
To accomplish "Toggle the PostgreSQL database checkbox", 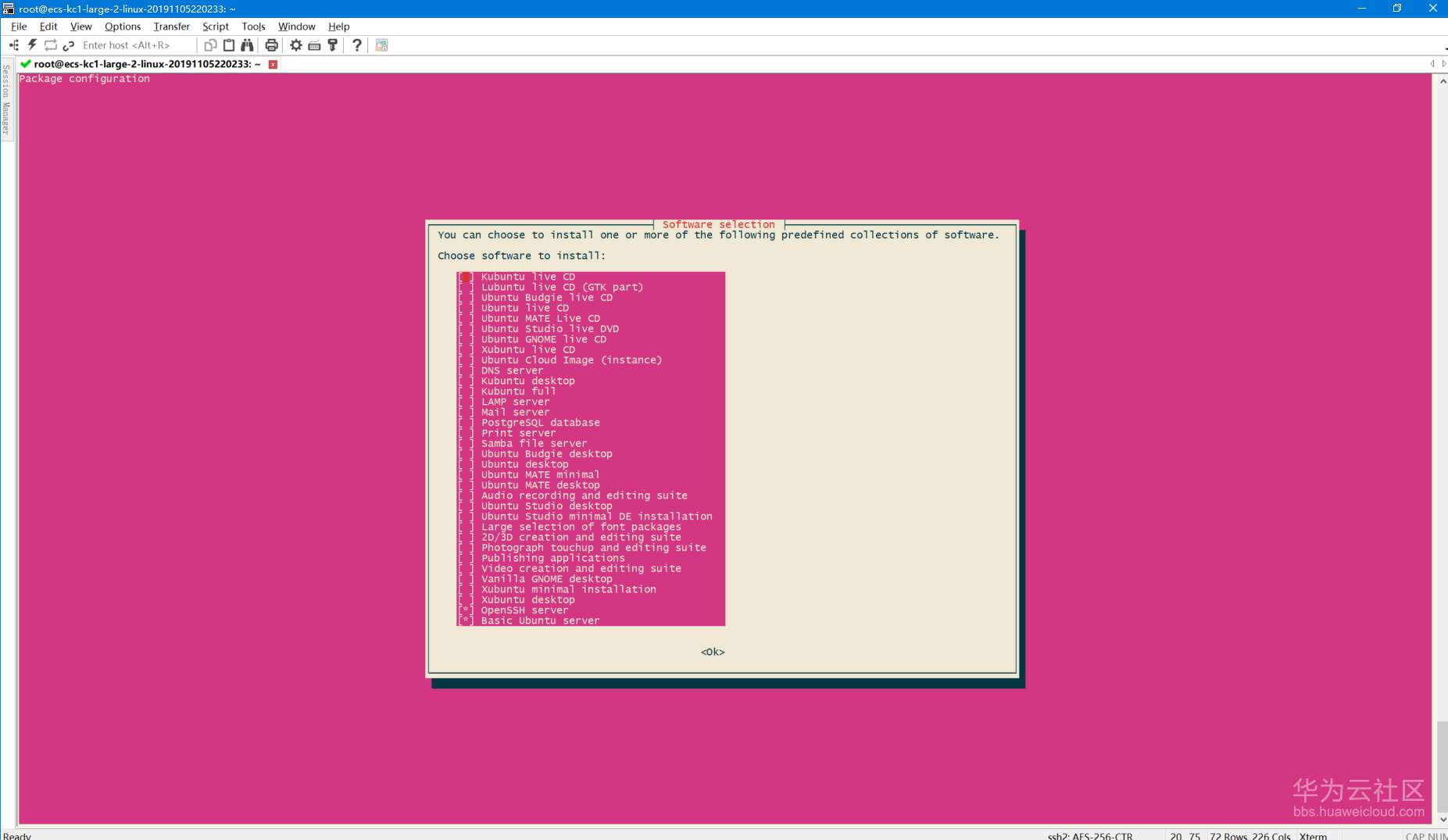I will tap(466, 423).
